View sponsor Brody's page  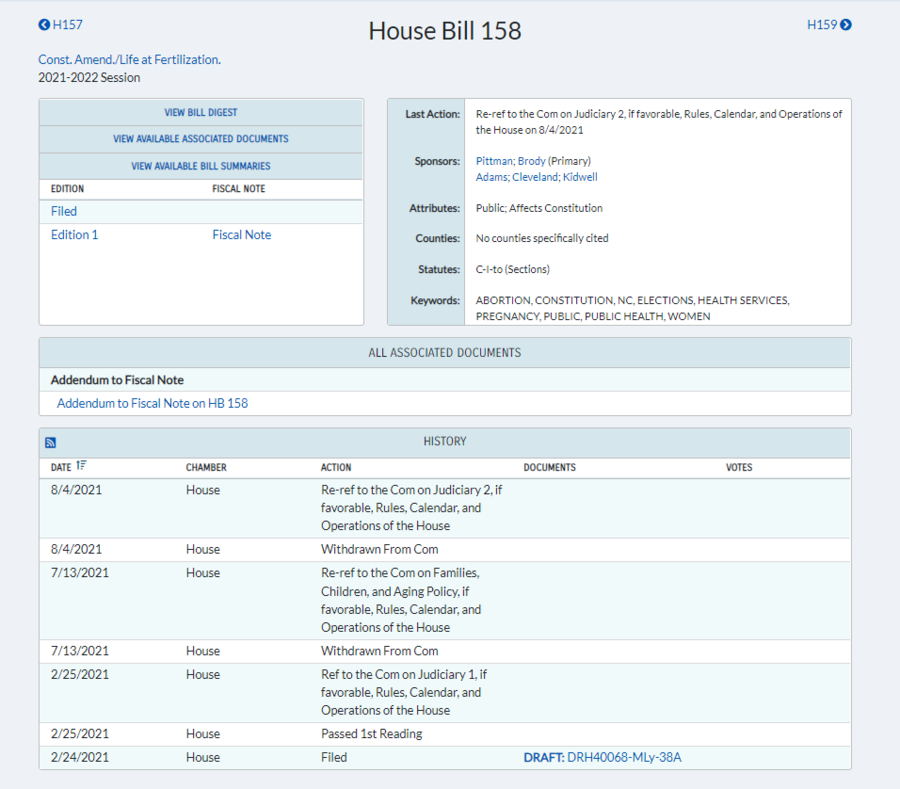(x=532, y=161)
